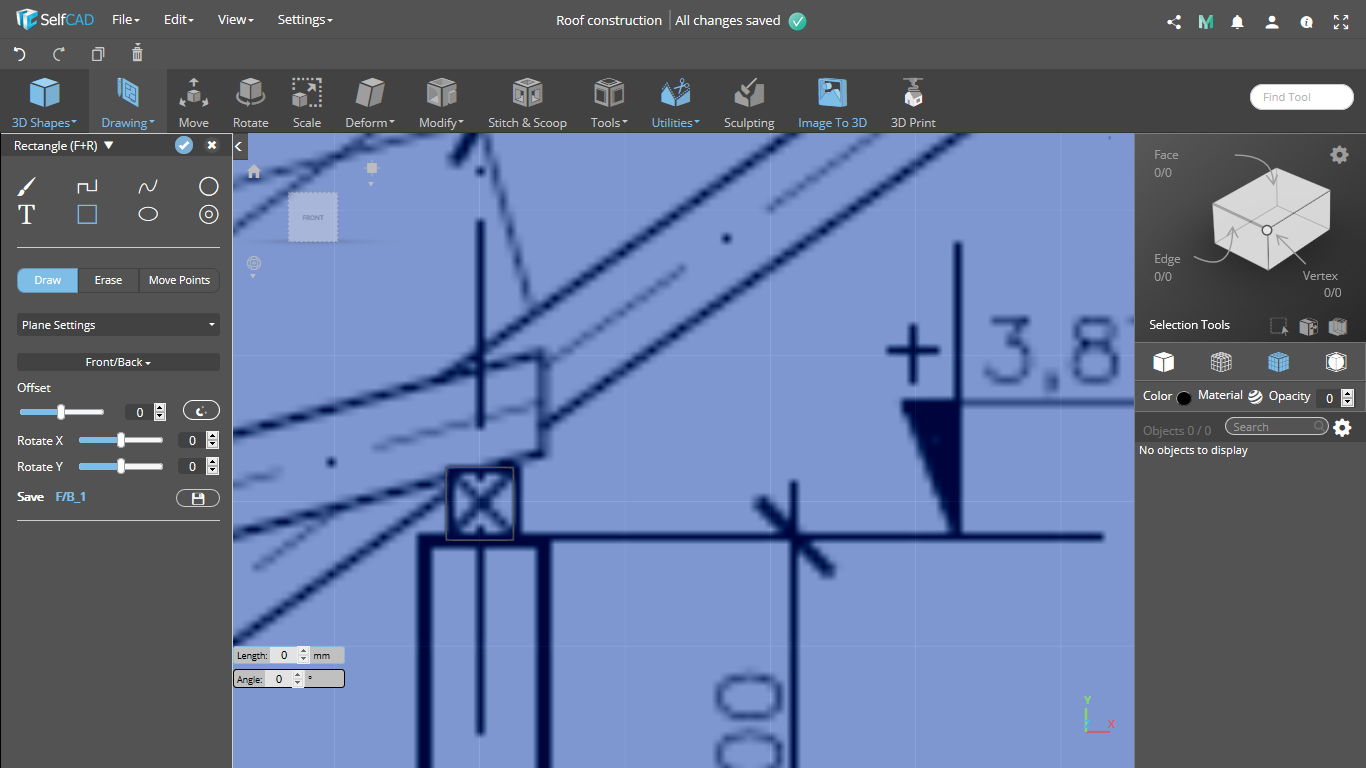Open view cube settings gear

point(1339,154)
